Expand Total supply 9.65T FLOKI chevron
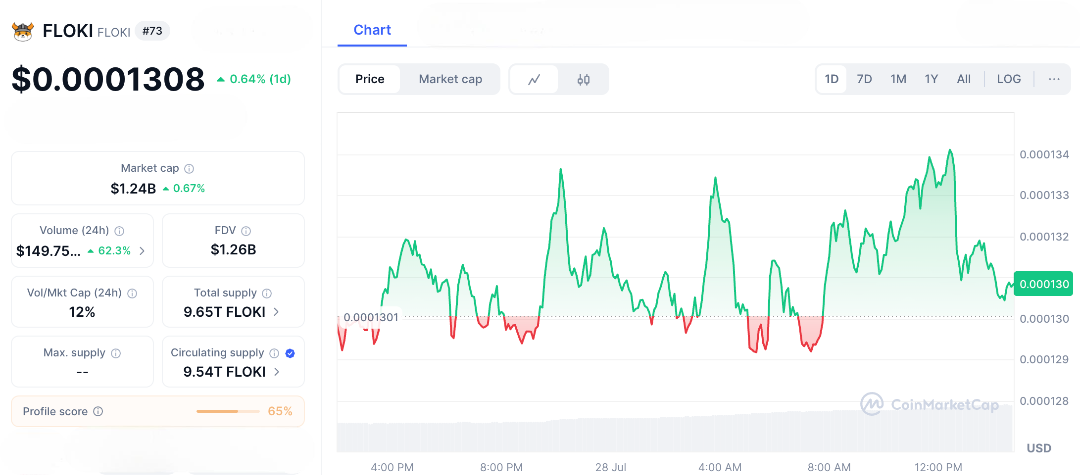1080x475 pixels. [276, 312]
